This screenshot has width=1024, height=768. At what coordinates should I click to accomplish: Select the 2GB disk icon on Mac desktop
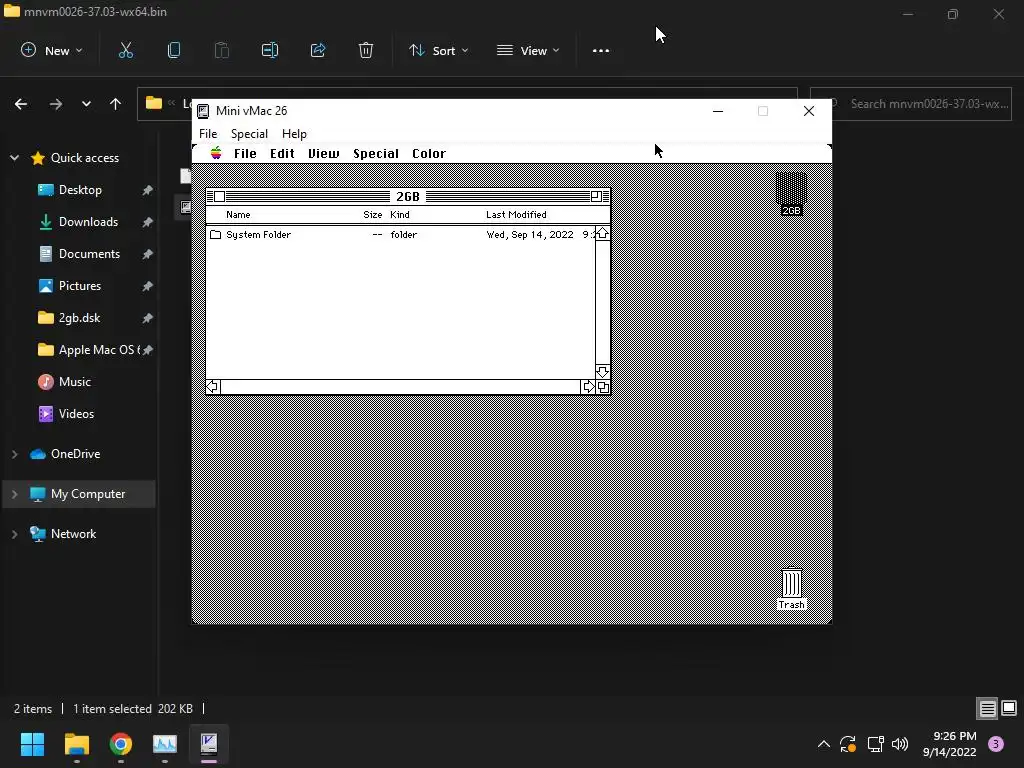tap(791, 194)
